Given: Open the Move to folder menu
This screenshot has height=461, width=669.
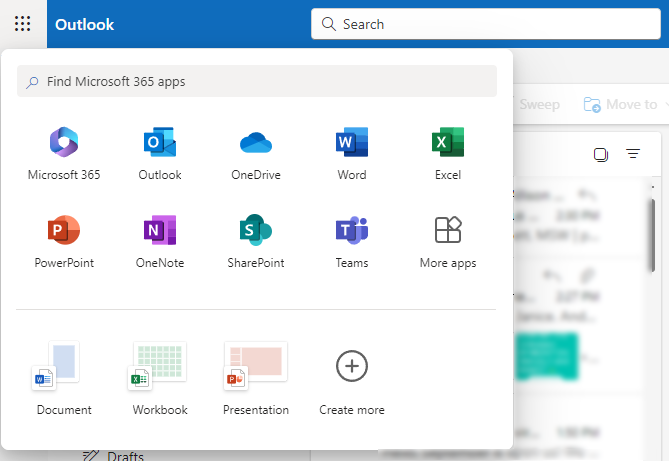Looking at the screenshot, I should click(x=625, y=104).
